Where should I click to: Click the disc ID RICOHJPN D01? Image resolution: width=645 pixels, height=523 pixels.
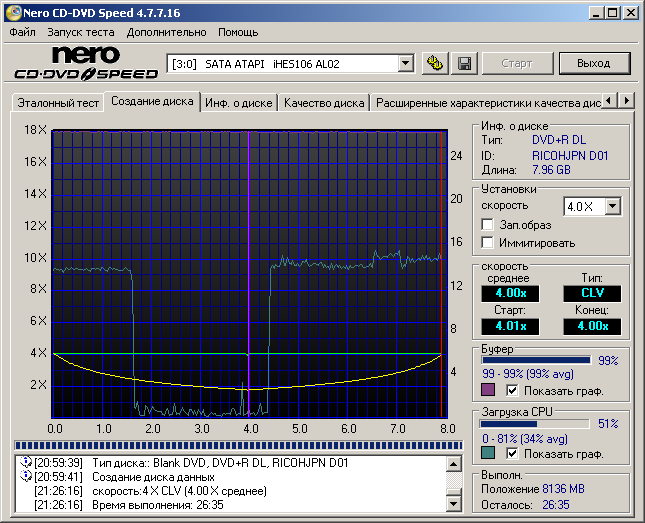pos(570,156)
